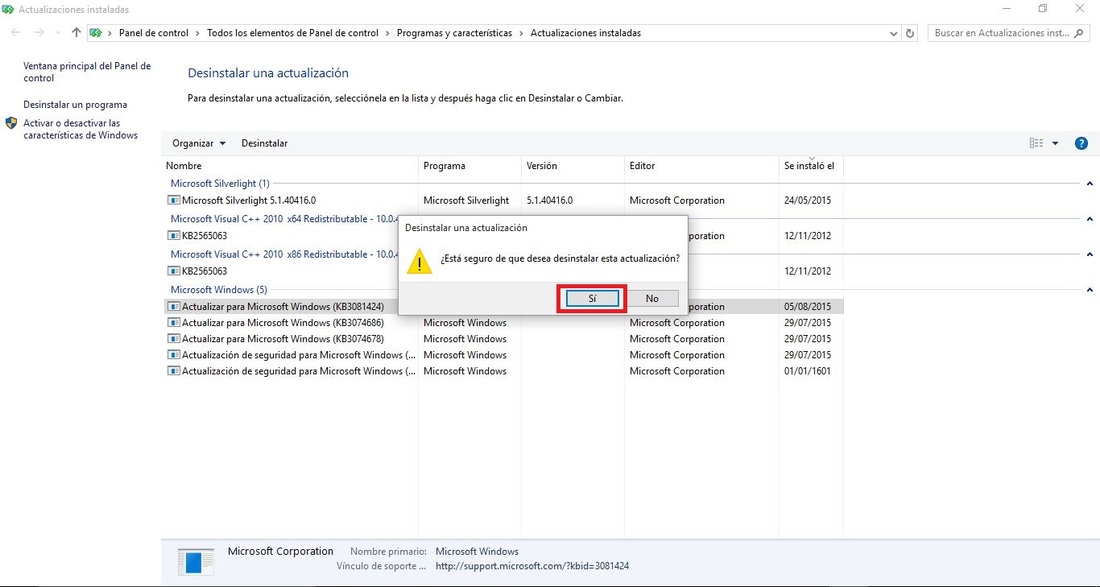Click the icon of update KB3074686
The height and width of the screenshot is (587, 1100).
click(173, 323)
